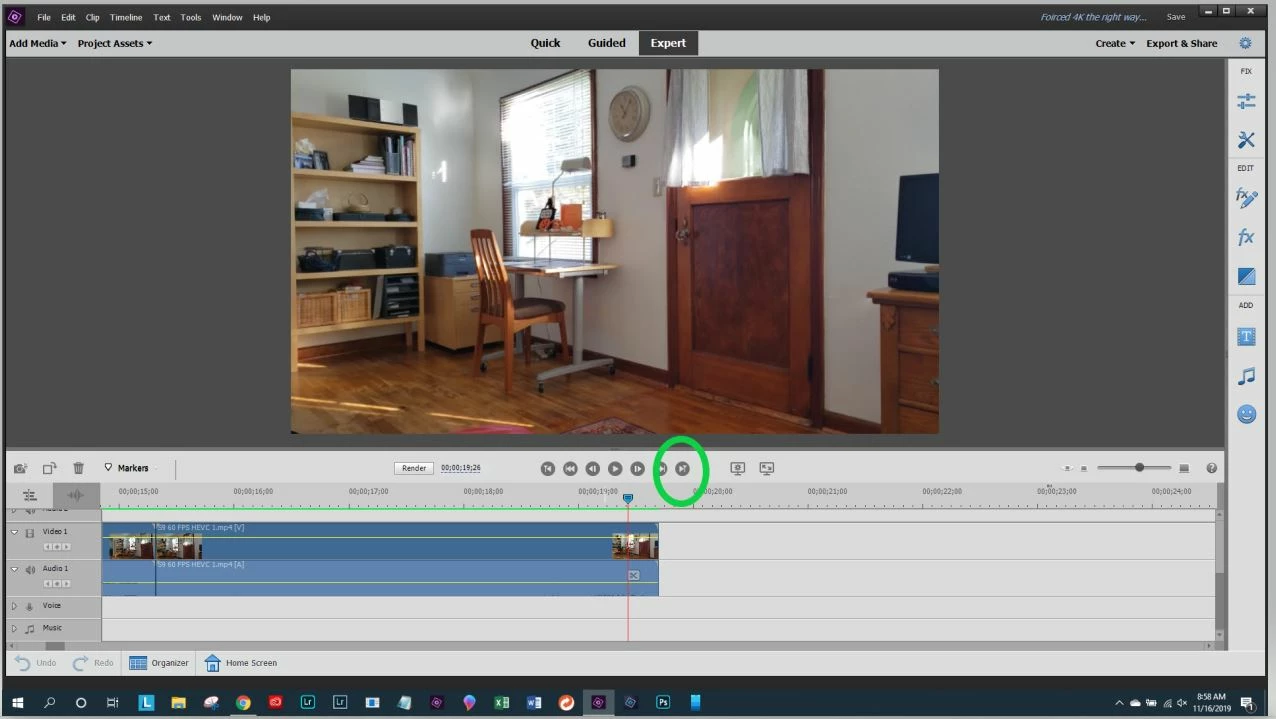
Task: Click the Undo button
Action: (x=36, y=663)
